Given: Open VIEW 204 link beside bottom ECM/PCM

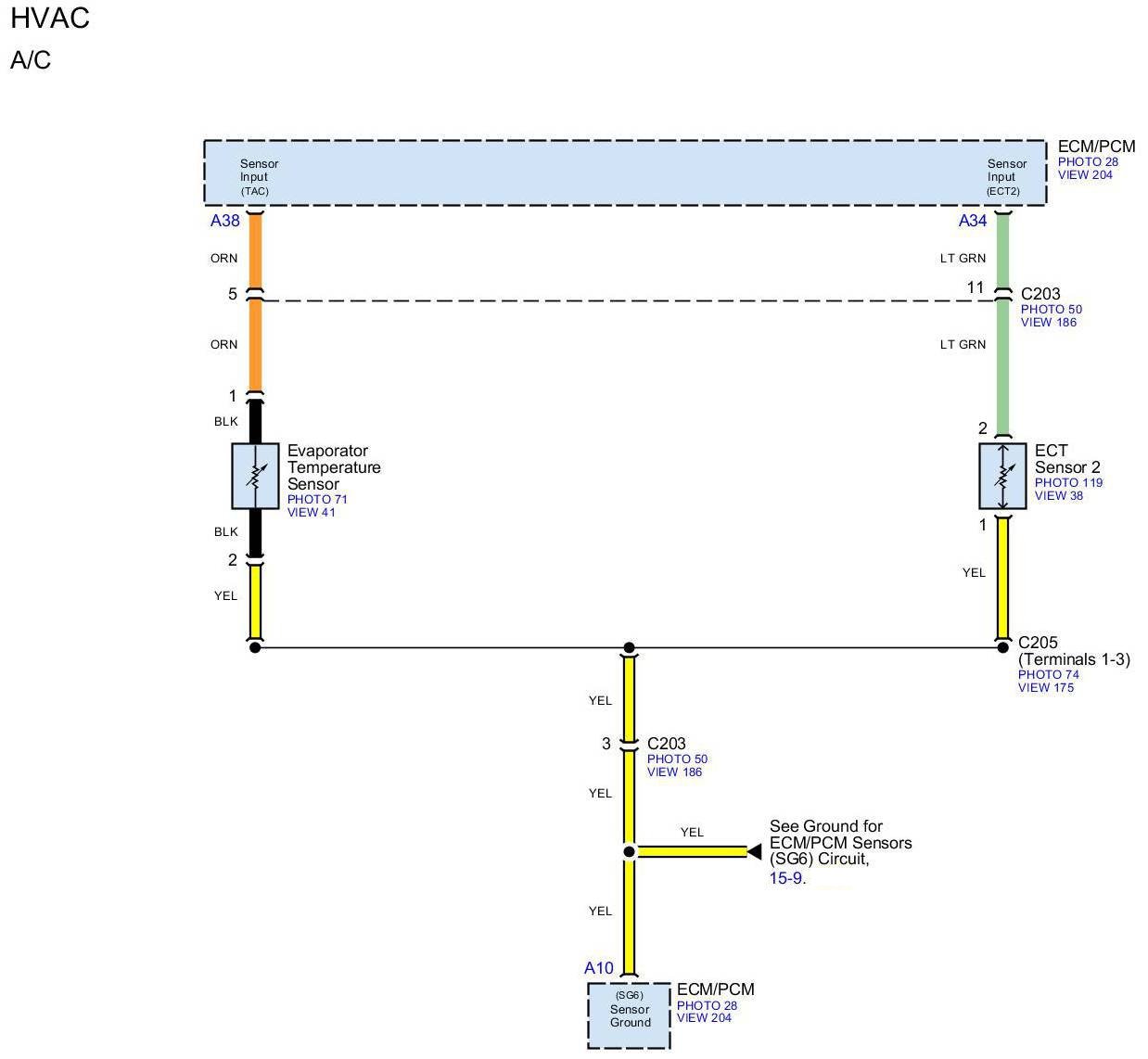Looking at the screenshot, I should 704,1017.
